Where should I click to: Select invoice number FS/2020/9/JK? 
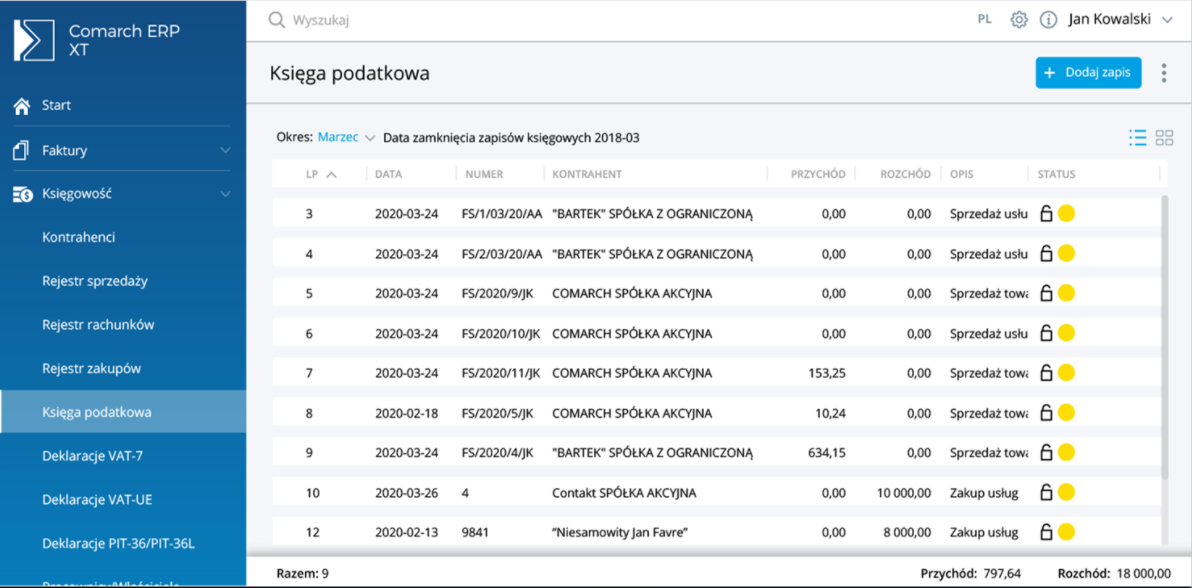[x=499, y=294]
